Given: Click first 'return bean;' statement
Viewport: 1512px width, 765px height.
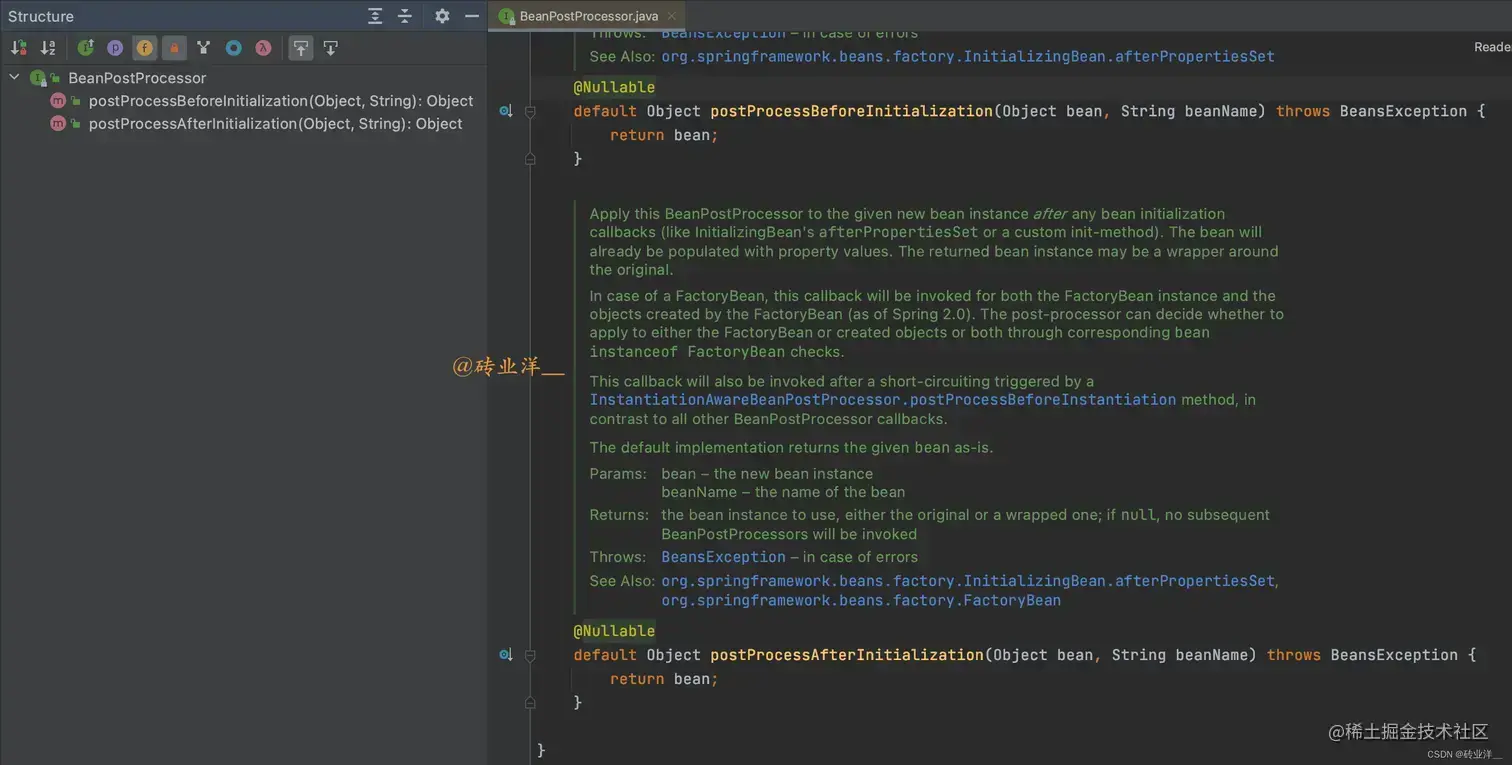Looking at the screenshot, I should [x=664, y=135].
